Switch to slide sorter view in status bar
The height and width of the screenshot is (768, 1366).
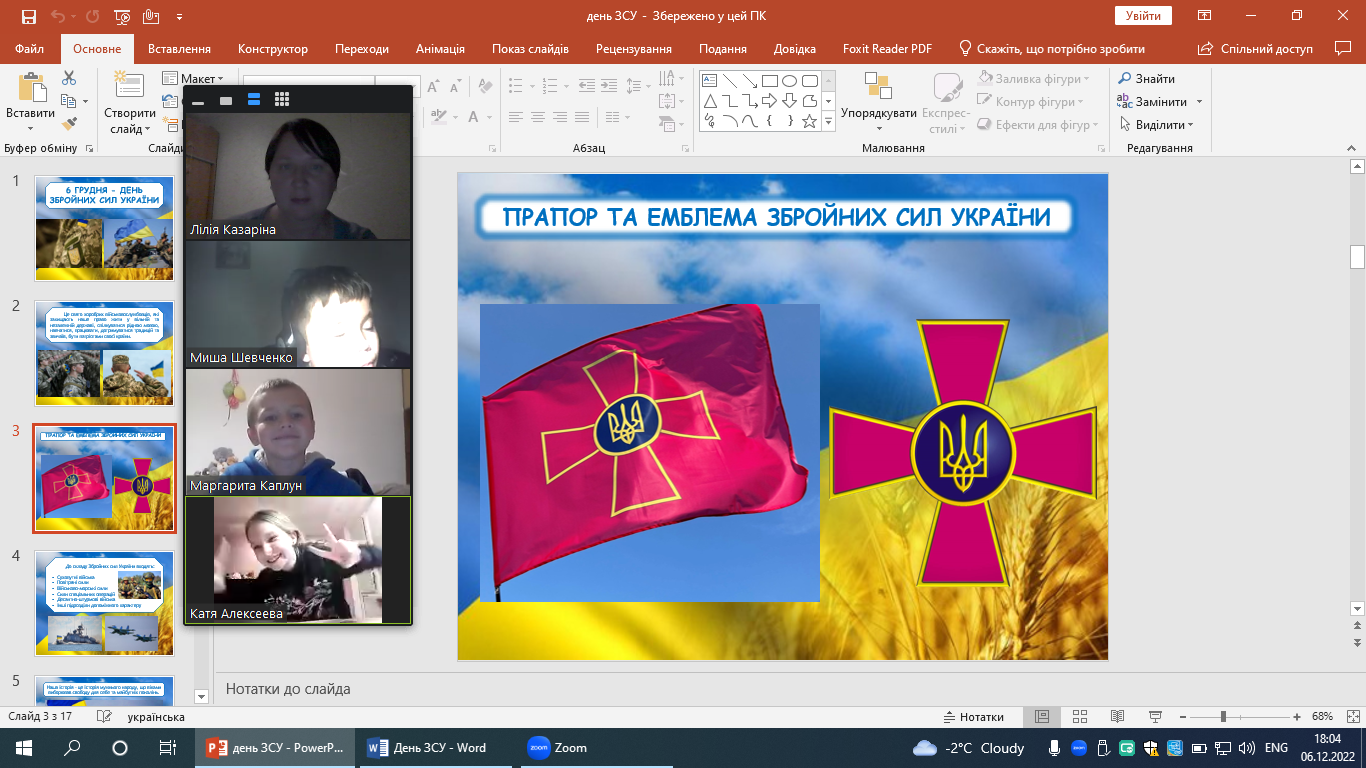point(1079,717)
